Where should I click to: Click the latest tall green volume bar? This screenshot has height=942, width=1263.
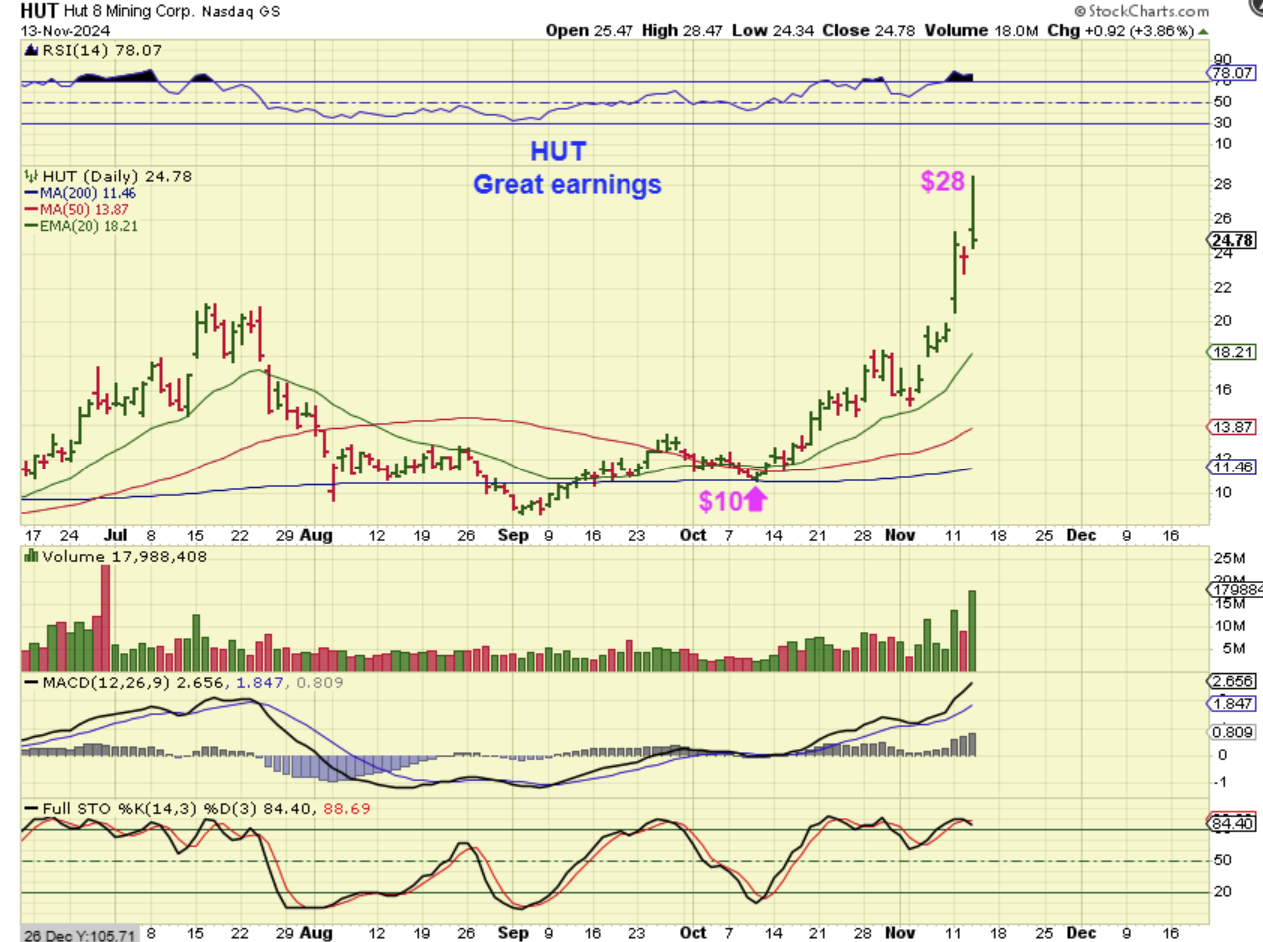(x=972, y=631)
